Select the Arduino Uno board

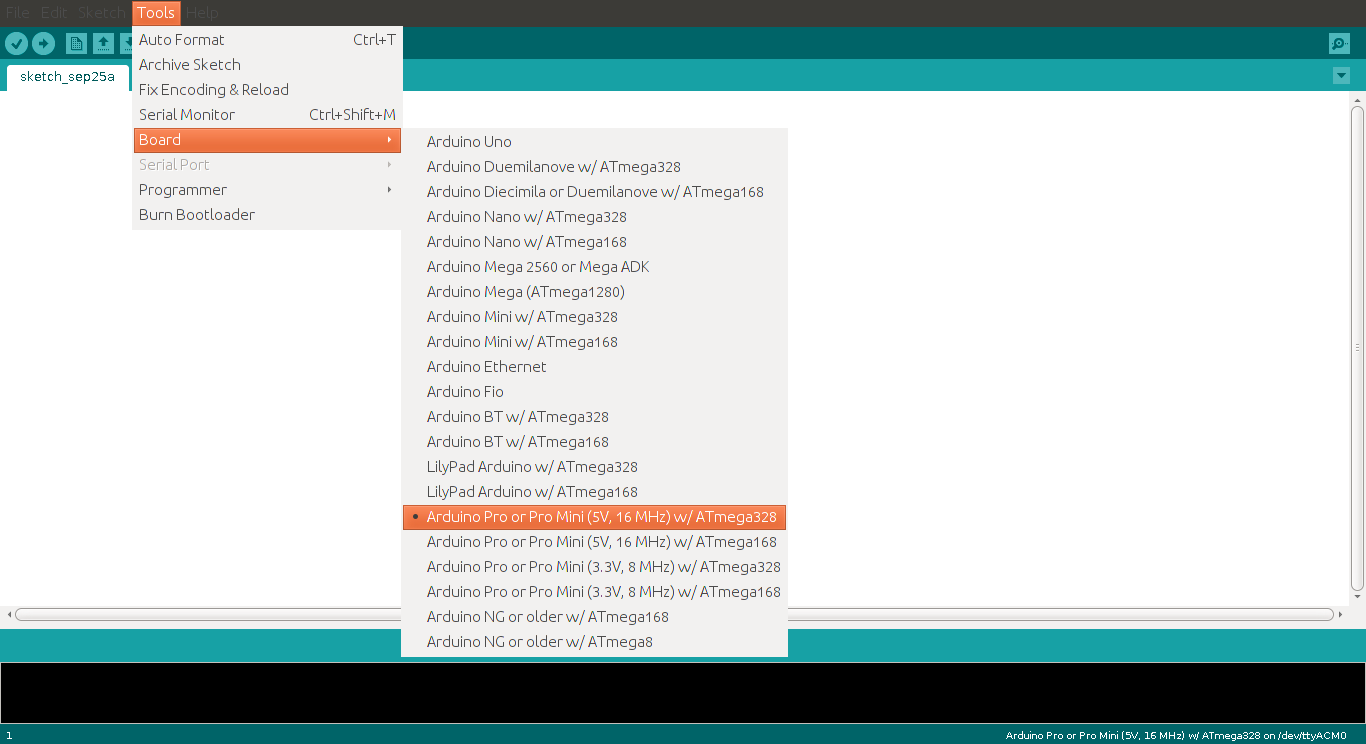click(469, 141)
